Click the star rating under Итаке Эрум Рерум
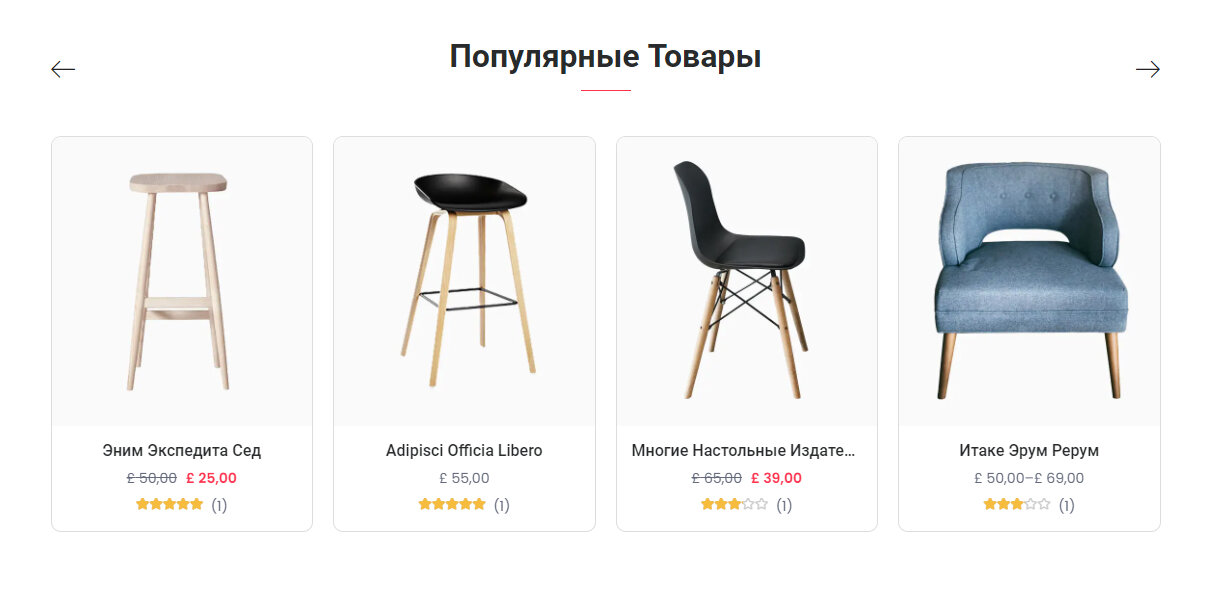The height and width of the screenshot is (599, 1227). click(x=1017, y=504)
